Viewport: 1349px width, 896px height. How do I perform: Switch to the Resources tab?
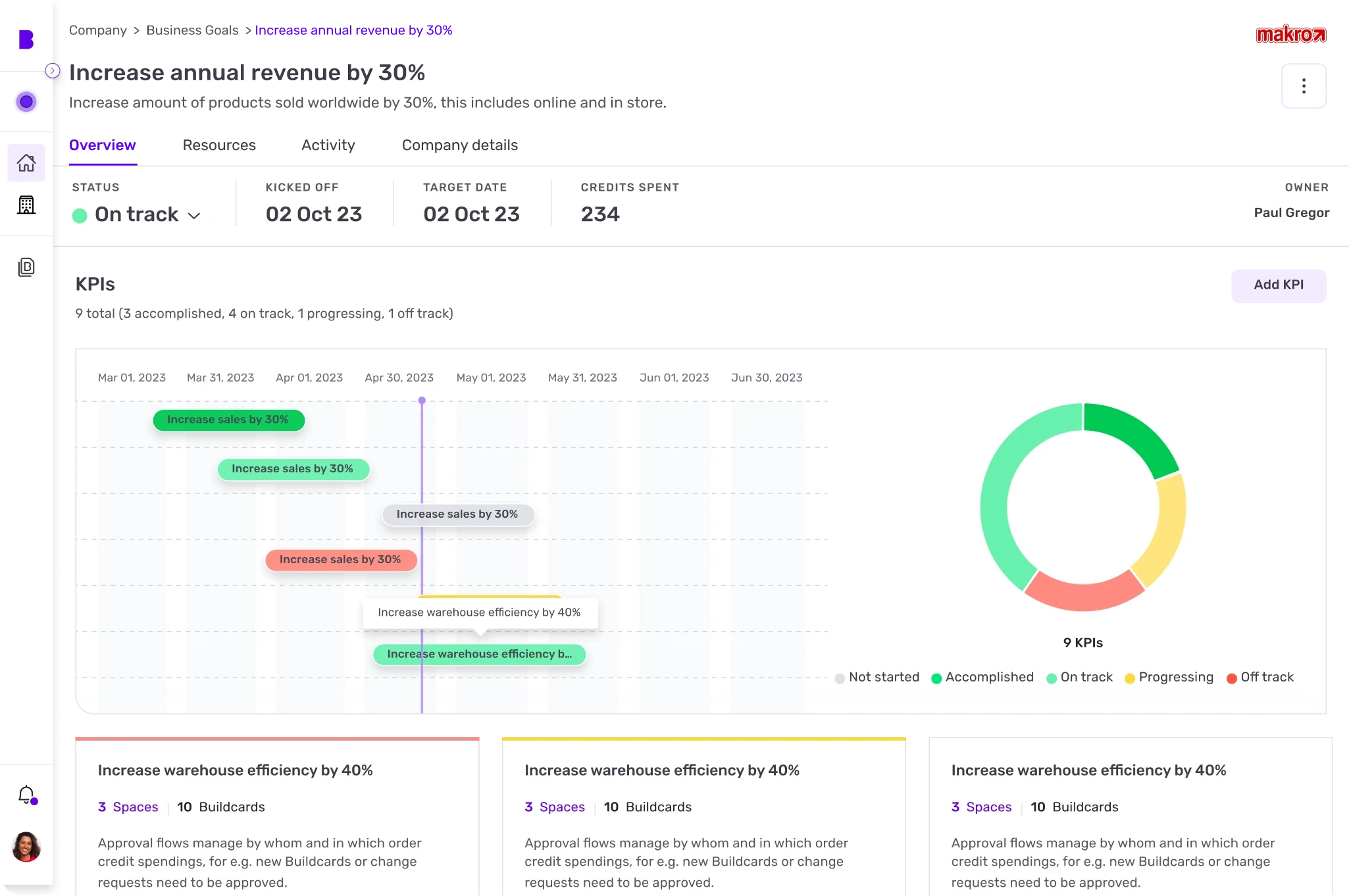click(x=219, y=145)
